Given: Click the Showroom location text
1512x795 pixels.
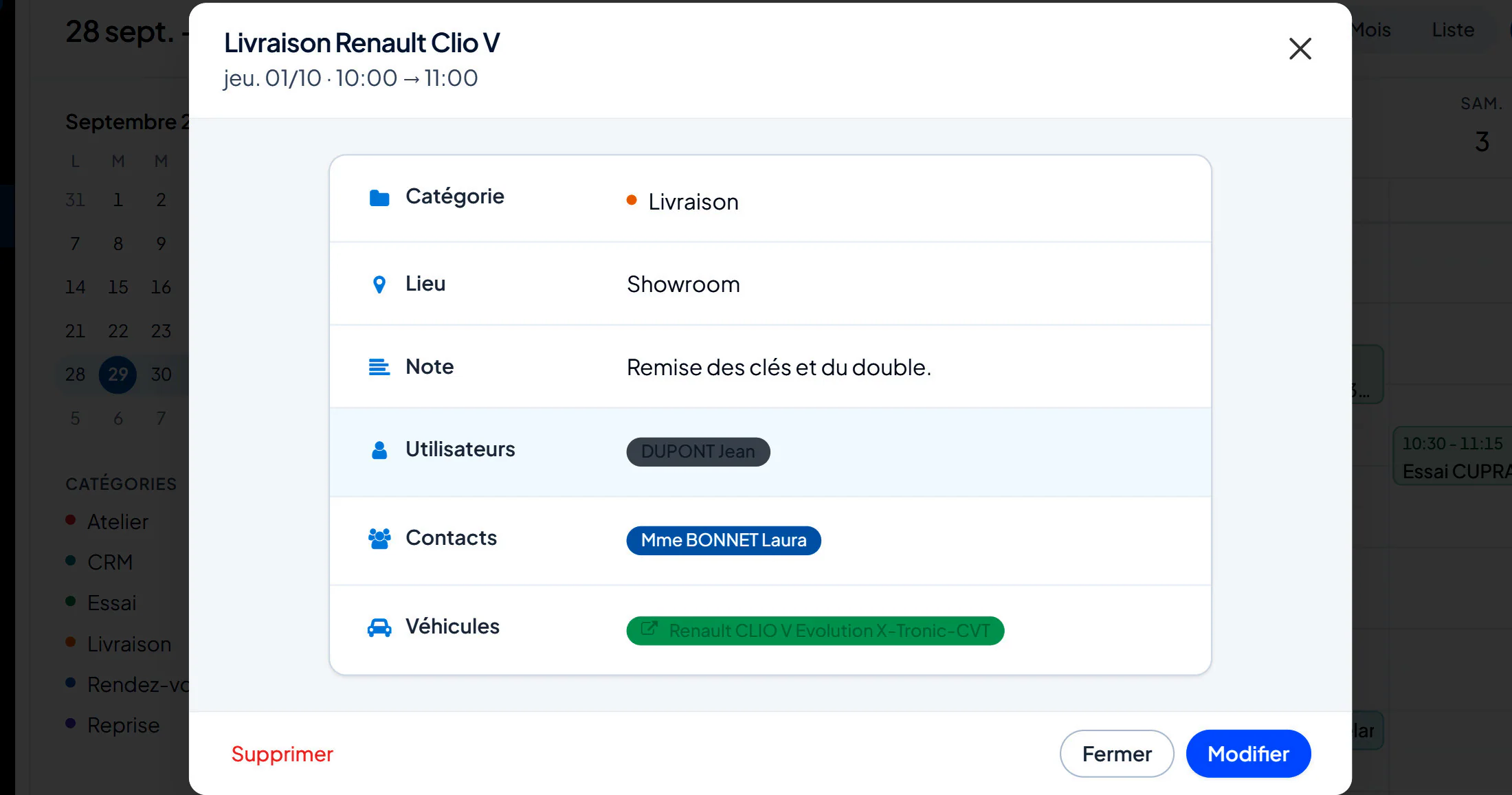Looking at the screenshot, I should (683, 284).
